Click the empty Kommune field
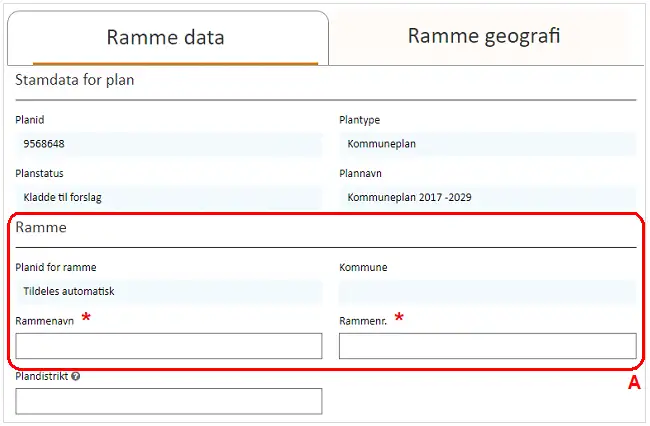This screenshot has height=426, width=650. tap(487, 291)
